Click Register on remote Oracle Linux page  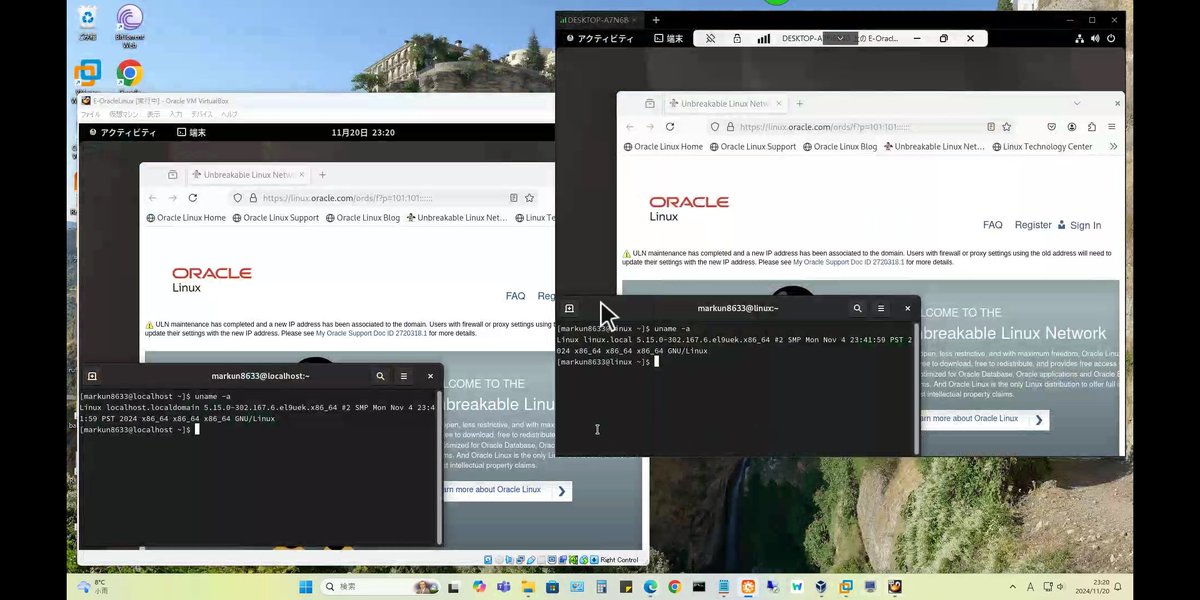(1033, 225)
